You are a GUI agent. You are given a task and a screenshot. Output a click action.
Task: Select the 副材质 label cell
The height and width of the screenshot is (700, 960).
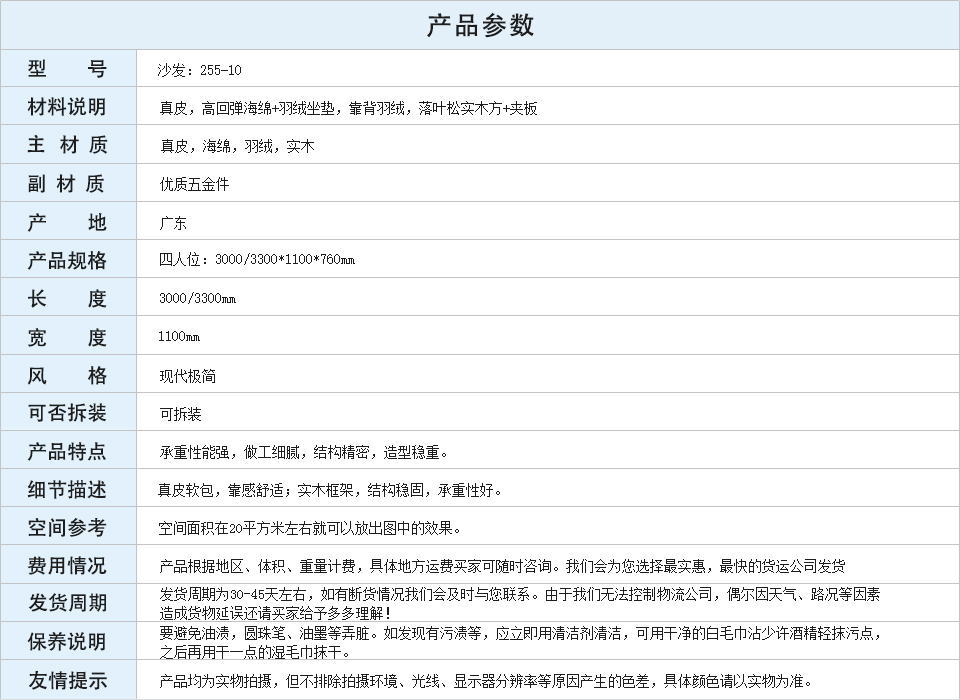(68, 183)
